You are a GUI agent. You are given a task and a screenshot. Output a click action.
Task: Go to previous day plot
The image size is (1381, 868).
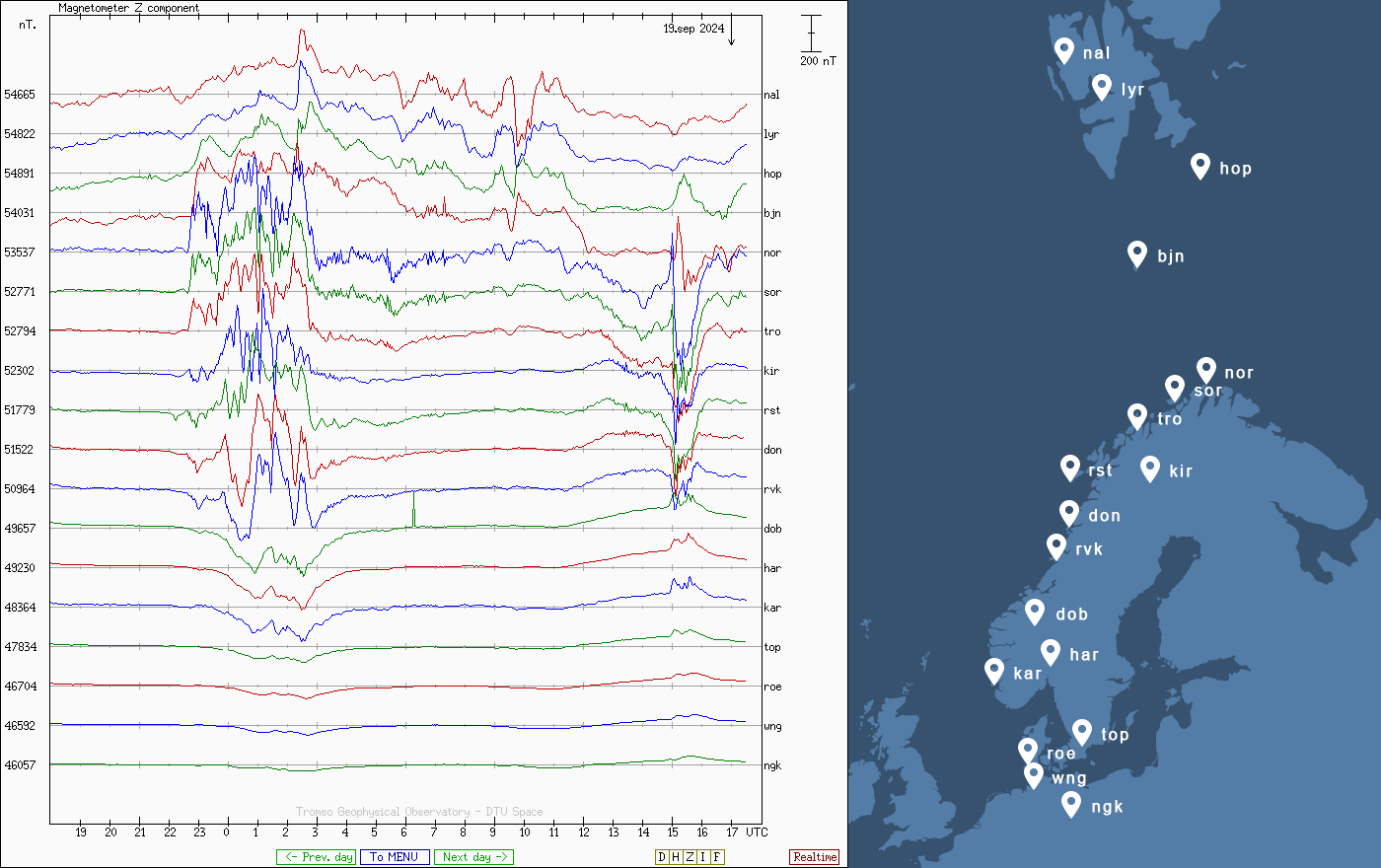pos(316,857)
